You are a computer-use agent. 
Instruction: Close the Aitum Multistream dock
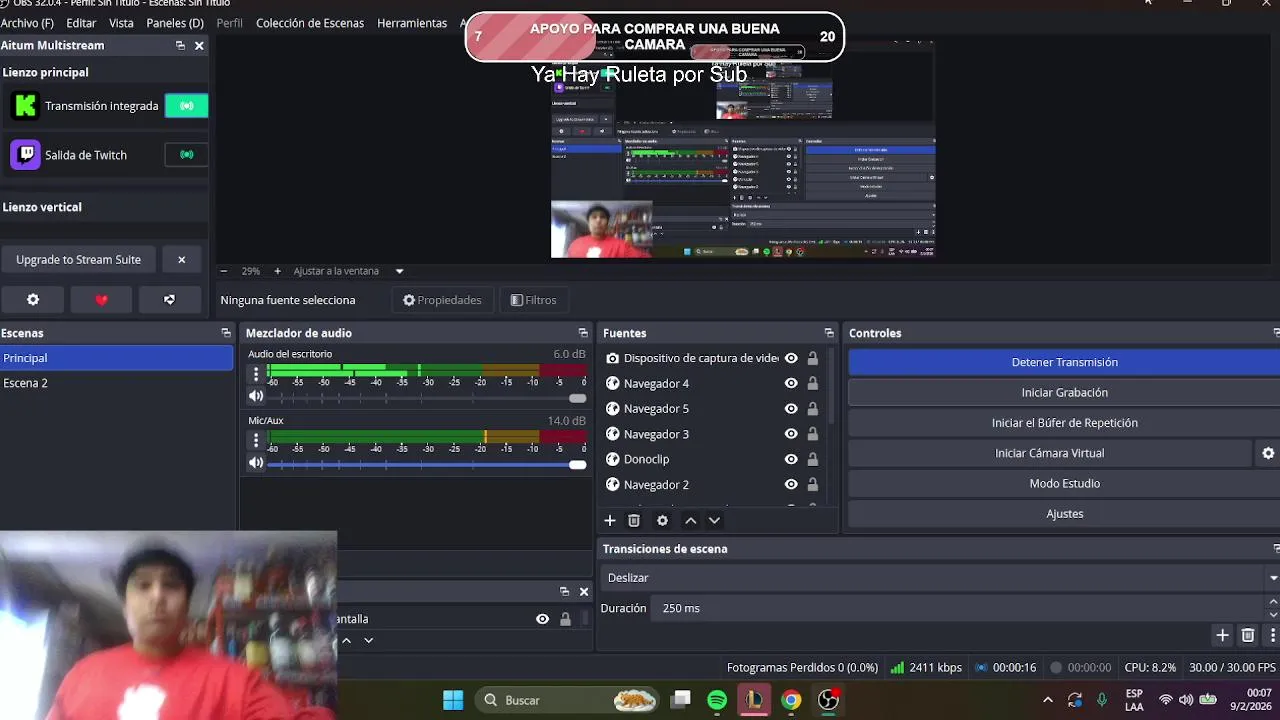[199, 45]
